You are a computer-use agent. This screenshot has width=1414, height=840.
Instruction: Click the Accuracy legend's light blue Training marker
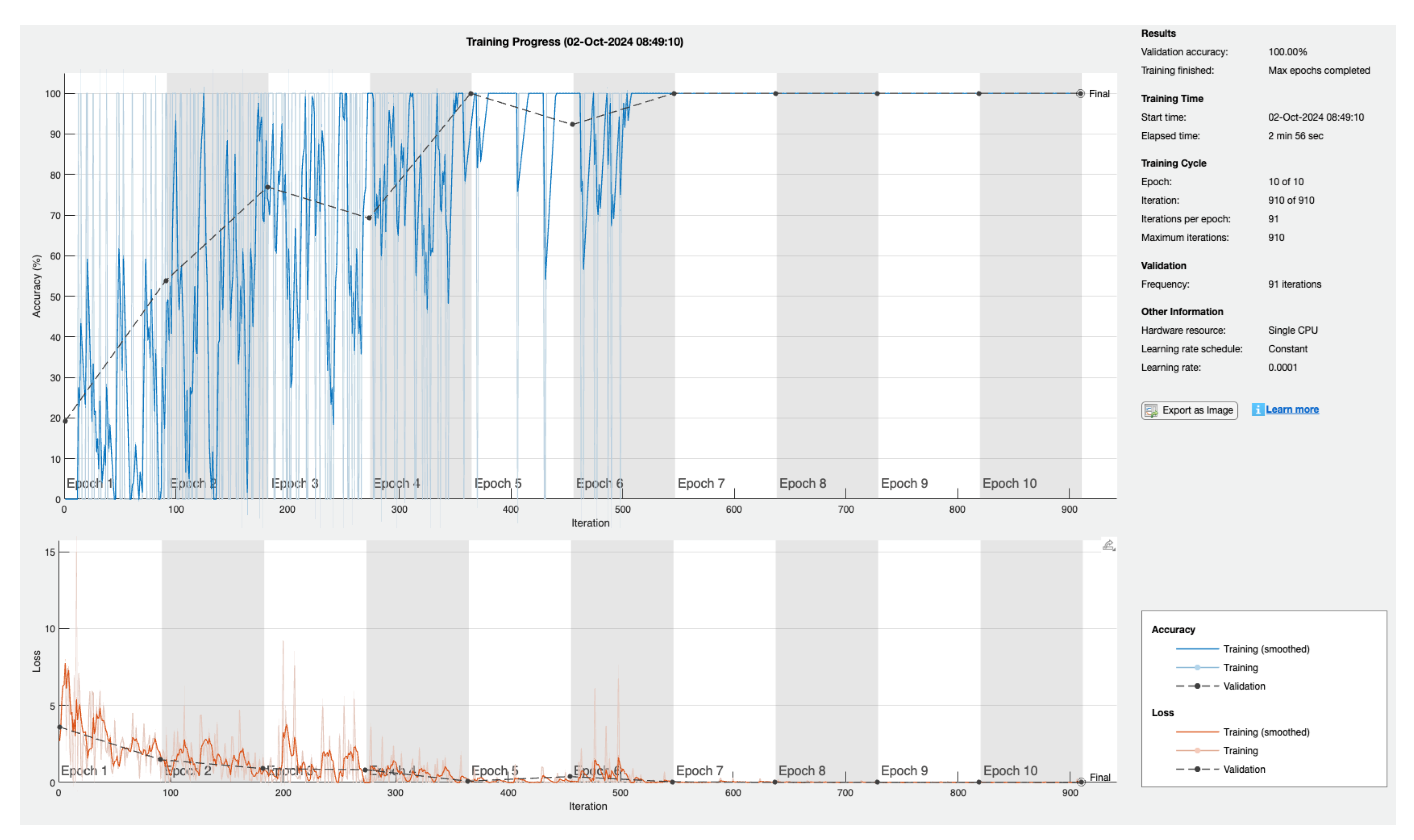click(1197, 667)
